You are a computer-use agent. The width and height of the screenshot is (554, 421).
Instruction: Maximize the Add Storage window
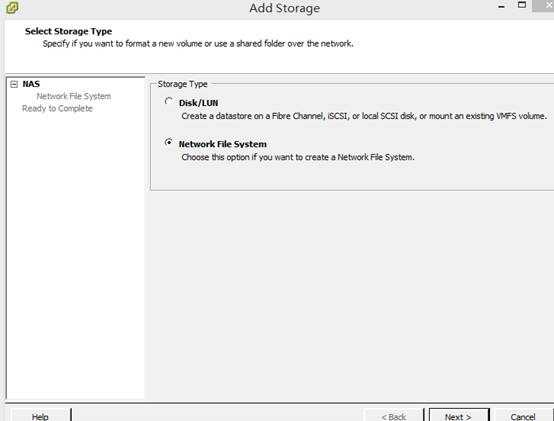coord(521,5)
